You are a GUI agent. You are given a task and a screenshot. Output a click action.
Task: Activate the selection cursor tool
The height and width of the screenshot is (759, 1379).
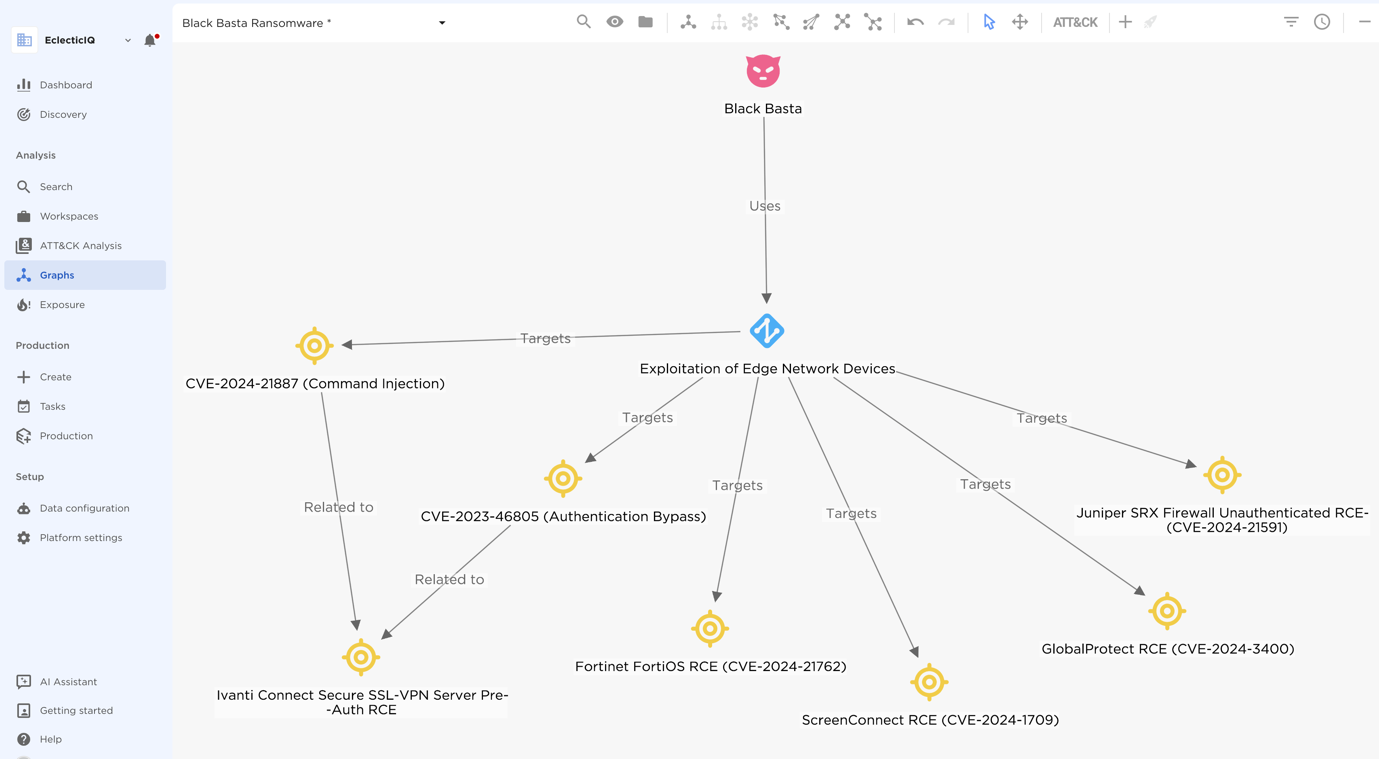tap(988, 21)
